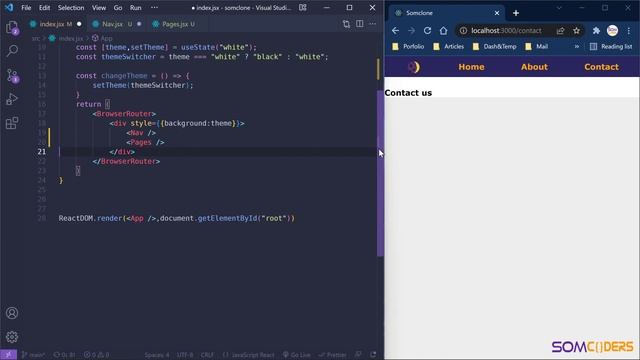Image resolution: width=640 pixels, height=360 pixels.
Task: Open the Articles bookmark folder
Action: pyautogui.click(x=449, y=47)
